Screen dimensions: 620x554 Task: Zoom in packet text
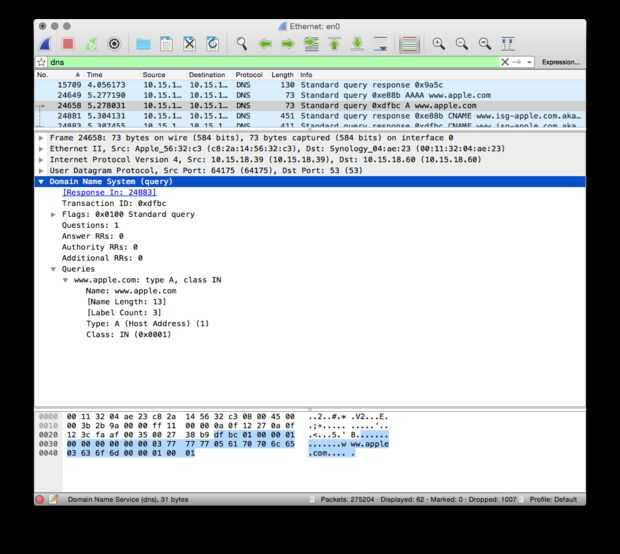[x=439, y=43]
